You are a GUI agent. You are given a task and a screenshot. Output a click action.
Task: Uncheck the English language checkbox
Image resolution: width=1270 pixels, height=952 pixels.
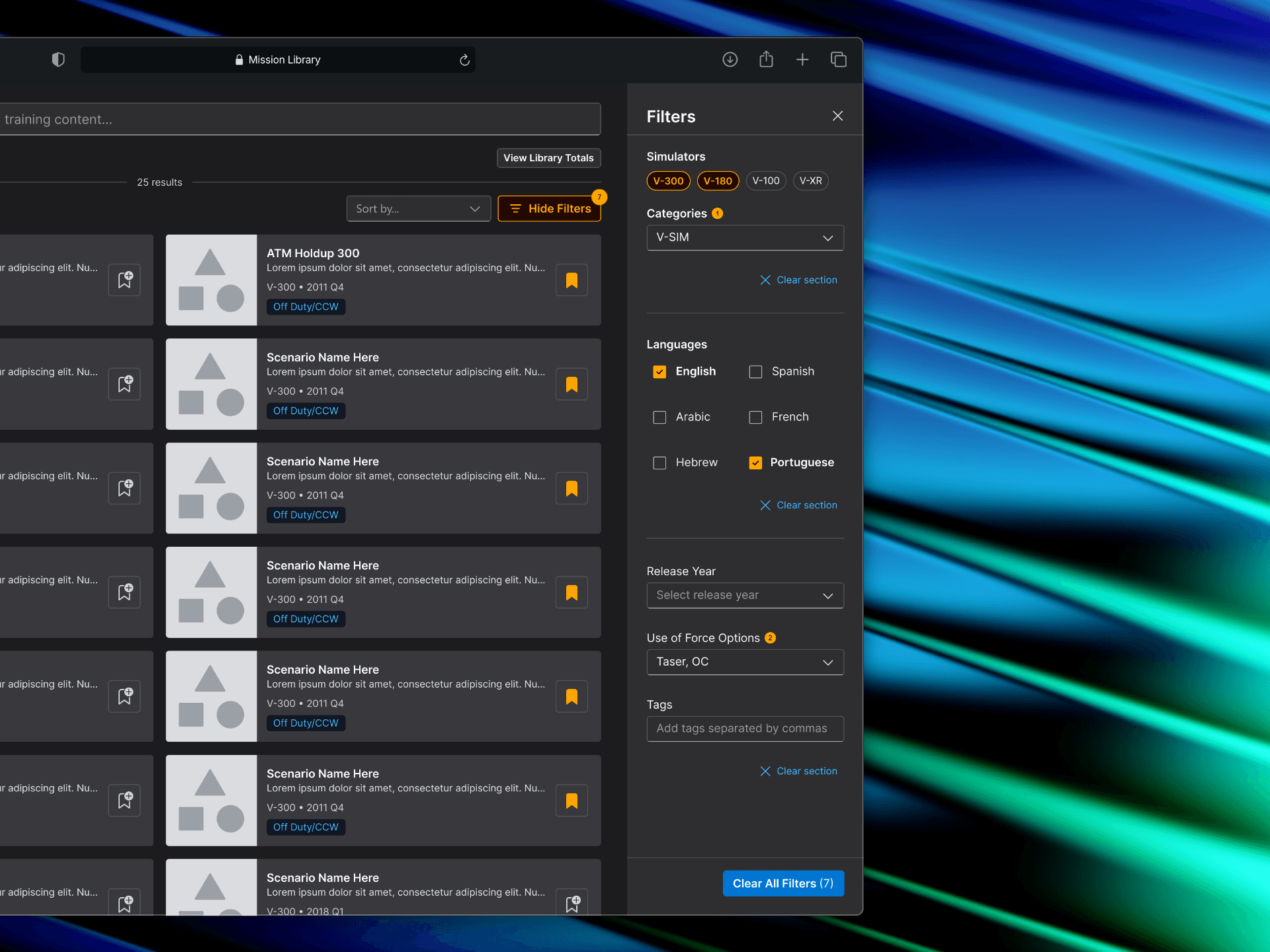click(659, 372)
